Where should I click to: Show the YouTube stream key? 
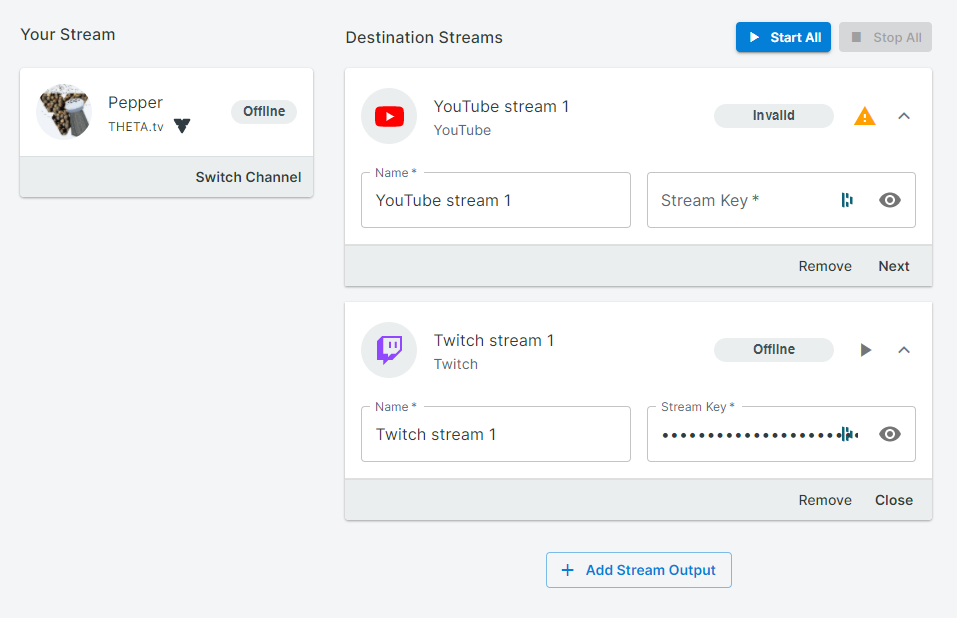[x=890, y=200]
